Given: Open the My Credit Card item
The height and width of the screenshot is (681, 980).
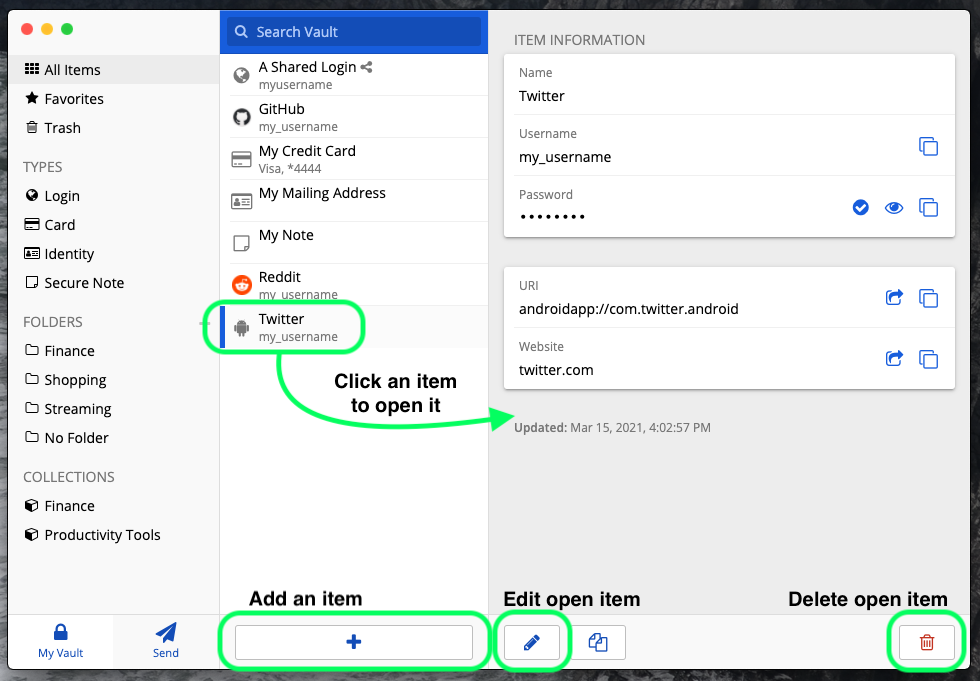Looking at the screenshot, I should (354, 159).
